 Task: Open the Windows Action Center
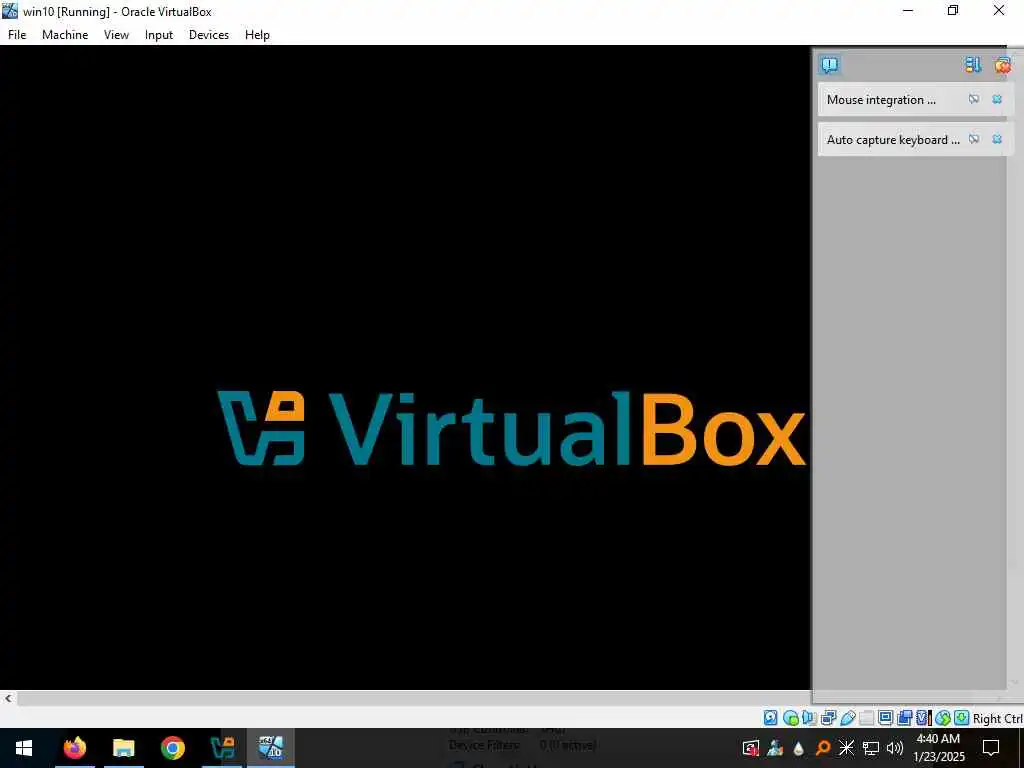click(x=991, y=748)
